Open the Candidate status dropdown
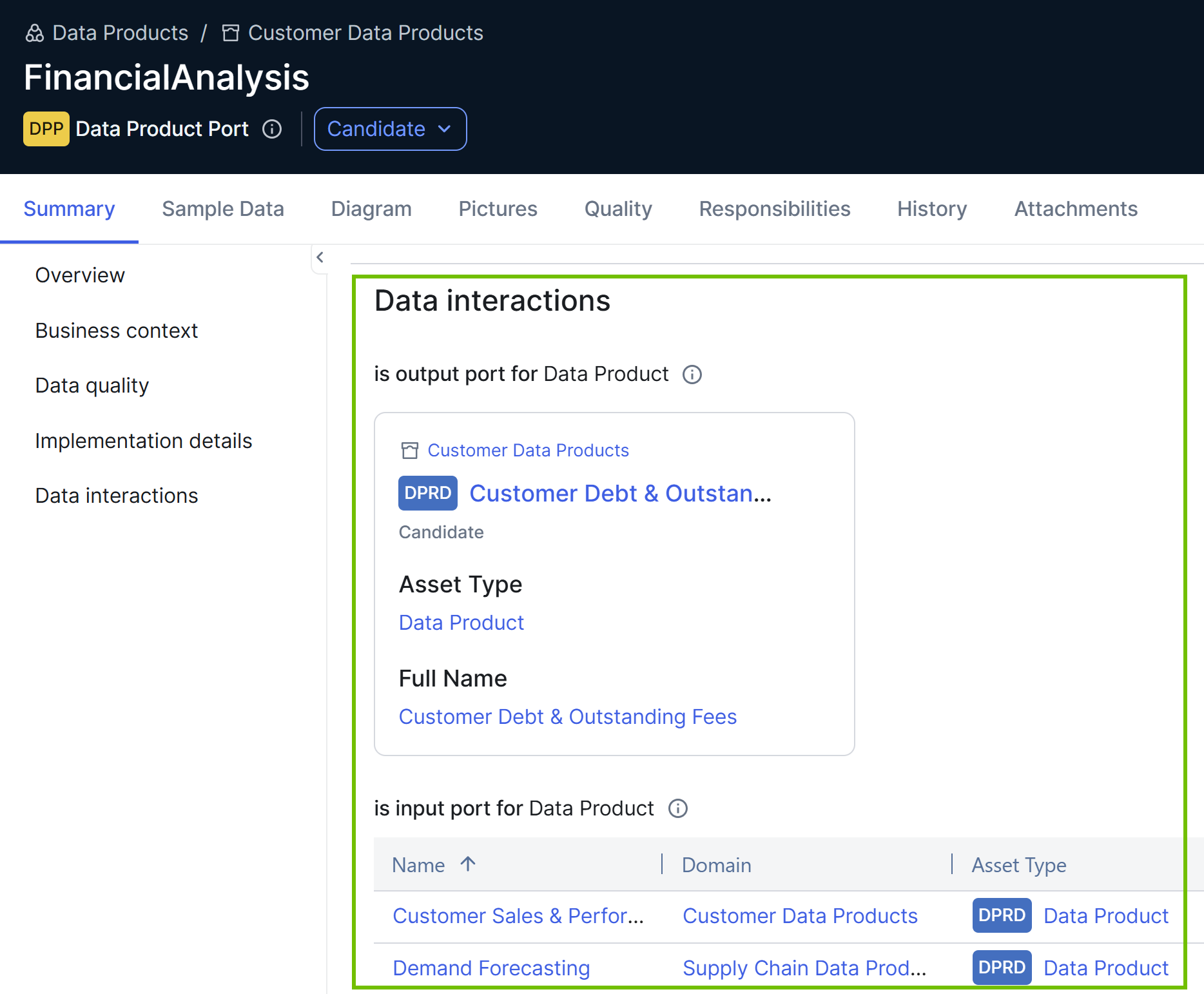1204x994 pixels. tap(391, 129)
